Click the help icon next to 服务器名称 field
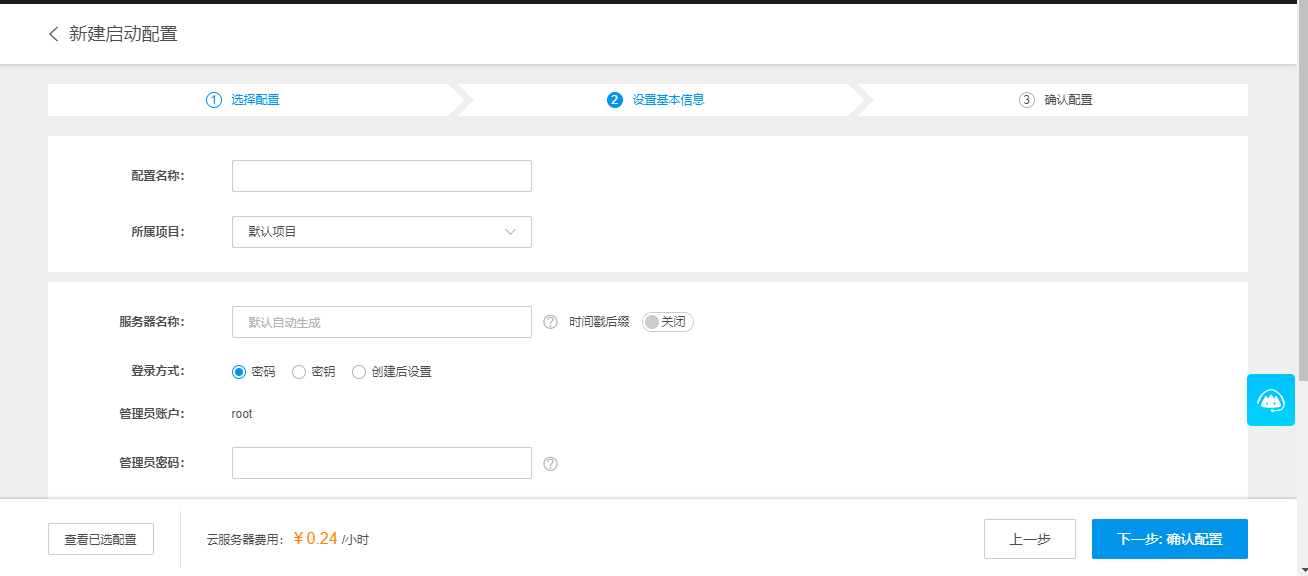This screenshot has height=576, width=1308. pyautogui.click(x=550, y=322)
